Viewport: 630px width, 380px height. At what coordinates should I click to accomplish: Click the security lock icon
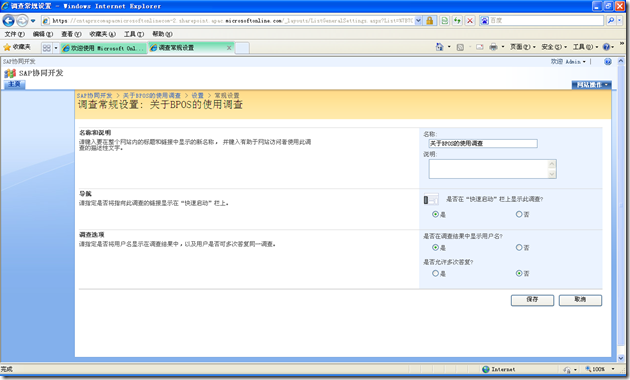[430, 20]
